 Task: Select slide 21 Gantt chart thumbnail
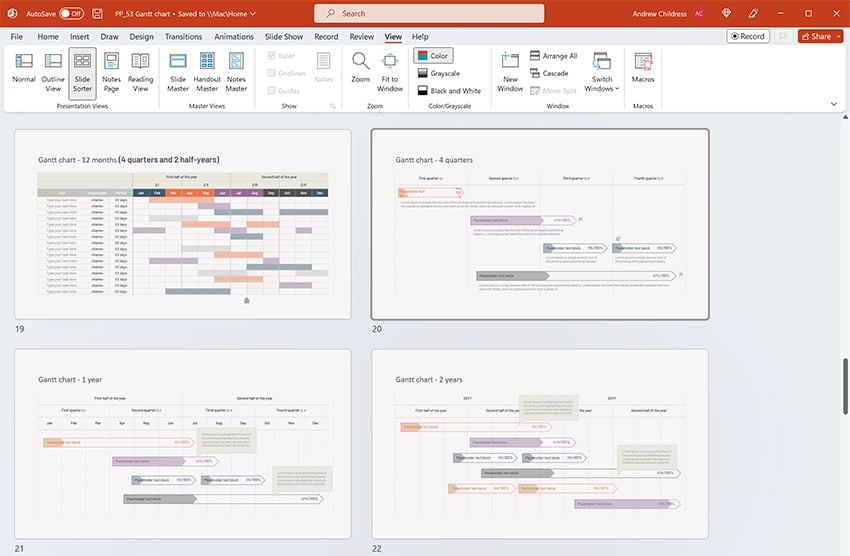coord(182,444)
